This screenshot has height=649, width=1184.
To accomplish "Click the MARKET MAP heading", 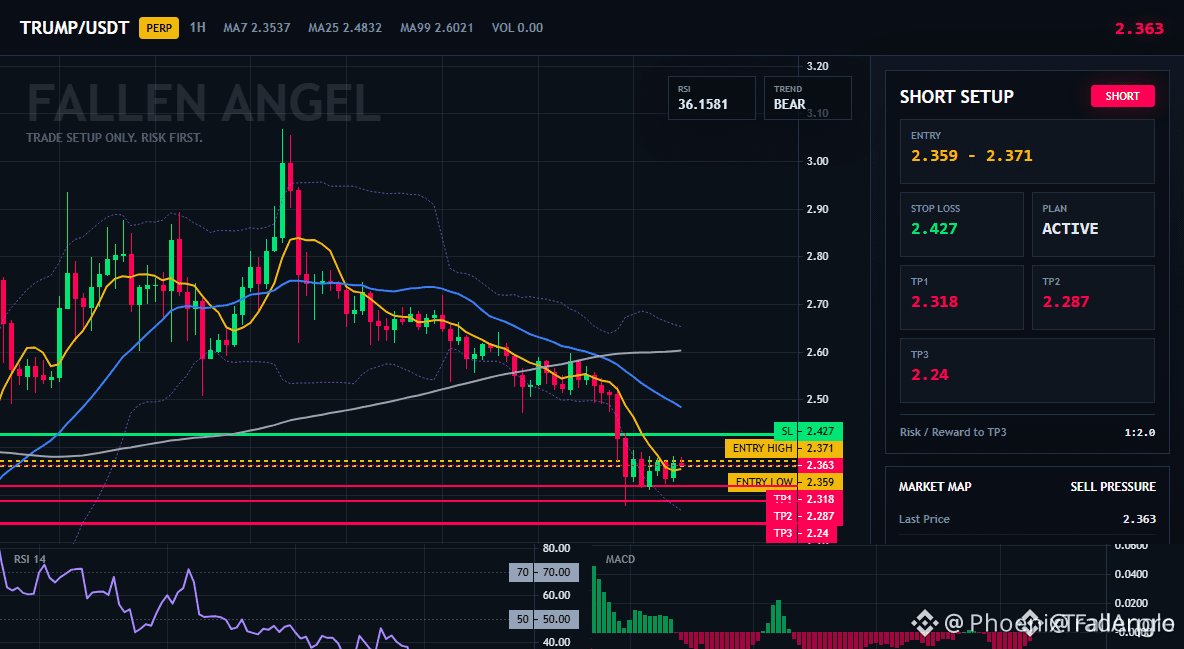I will 935,487.
